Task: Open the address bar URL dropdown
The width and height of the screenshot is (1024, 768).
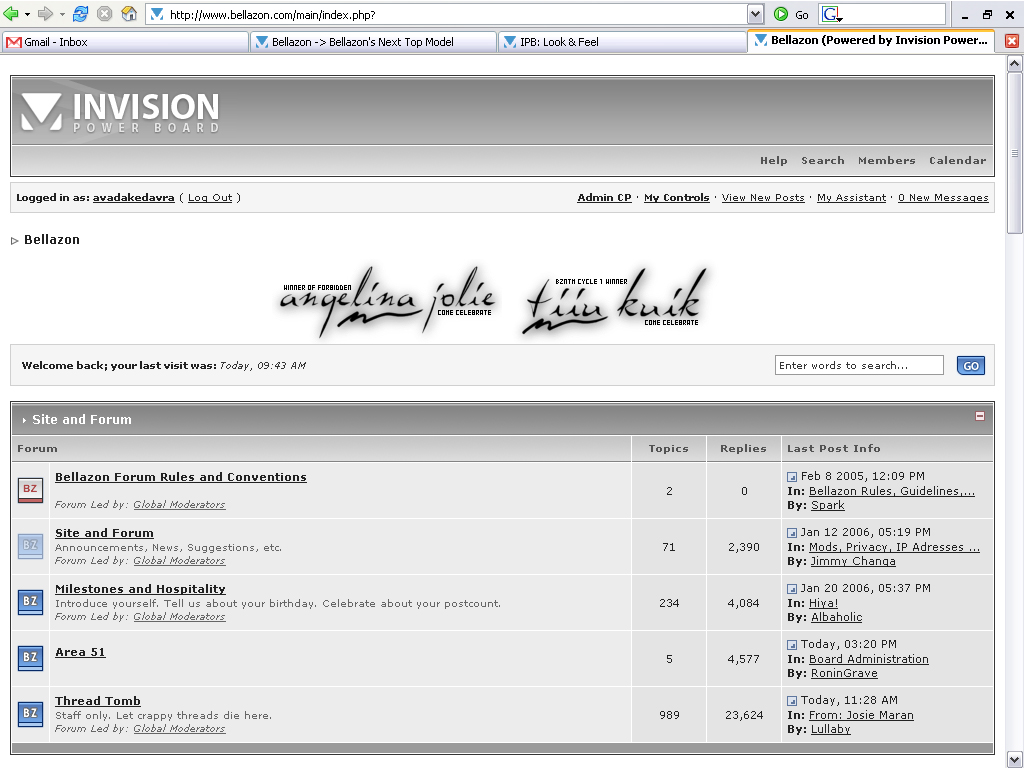Action: coord(755,14)
